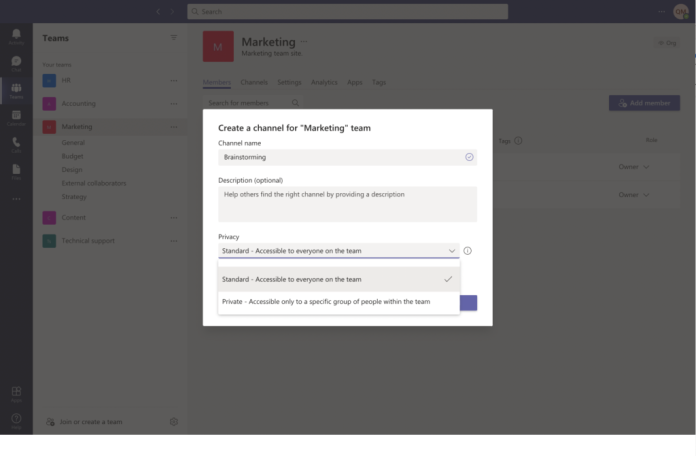This screenshot has width=696, height=456.
Task: Open the Strategy channel
Action: (74, 197)
